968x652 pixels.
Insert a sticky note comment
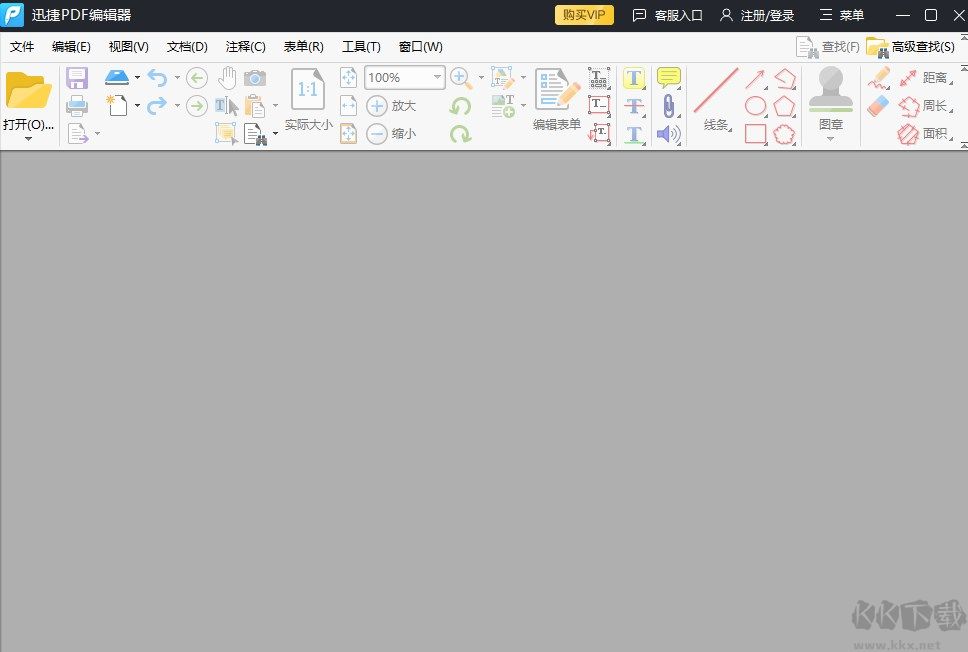pyautogui.click(x=668, y=77)
